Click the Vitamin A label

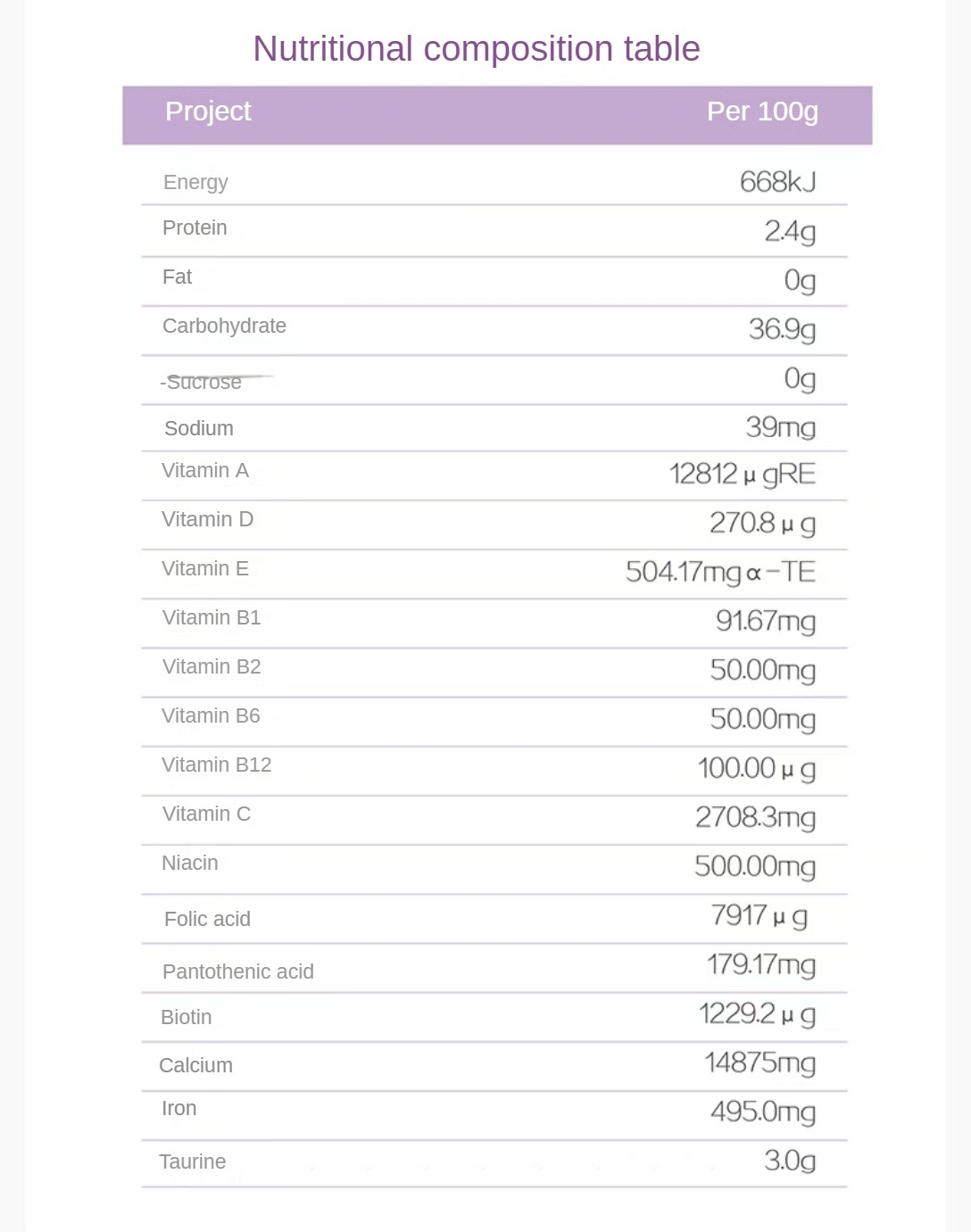pyautogui.click(x=205, y=471)
